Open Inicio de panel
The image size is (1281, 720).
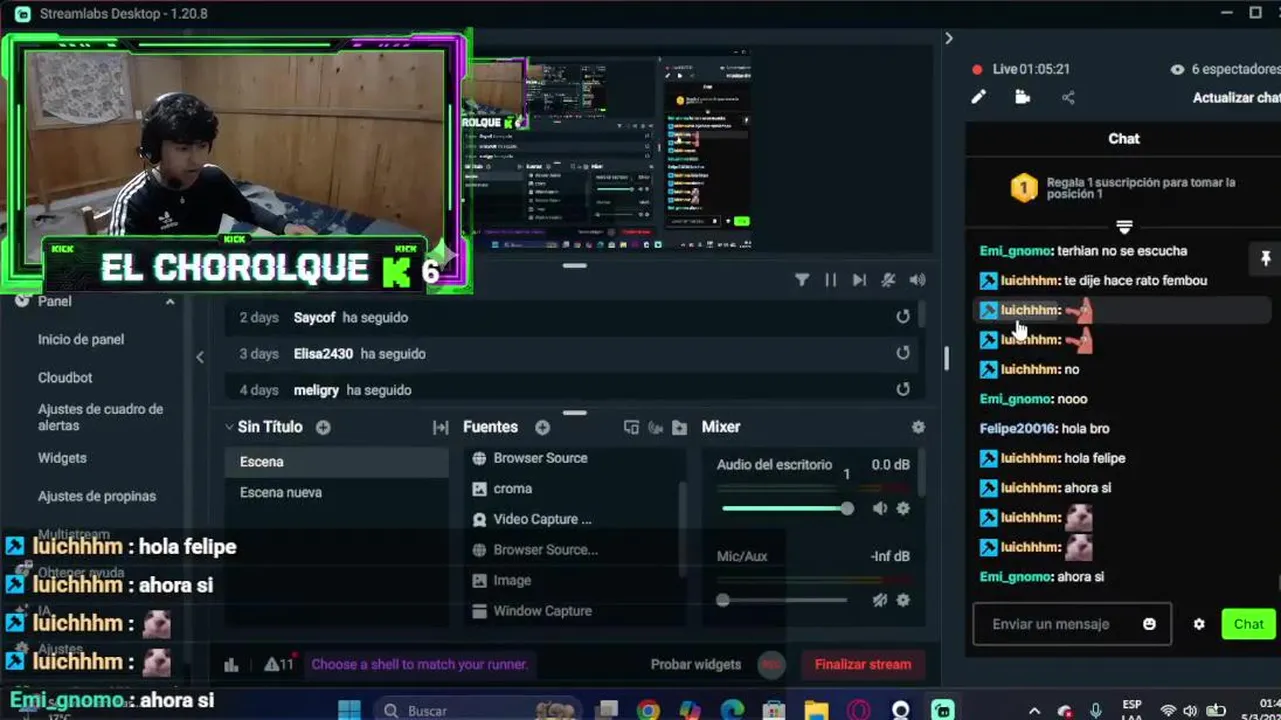81,339
